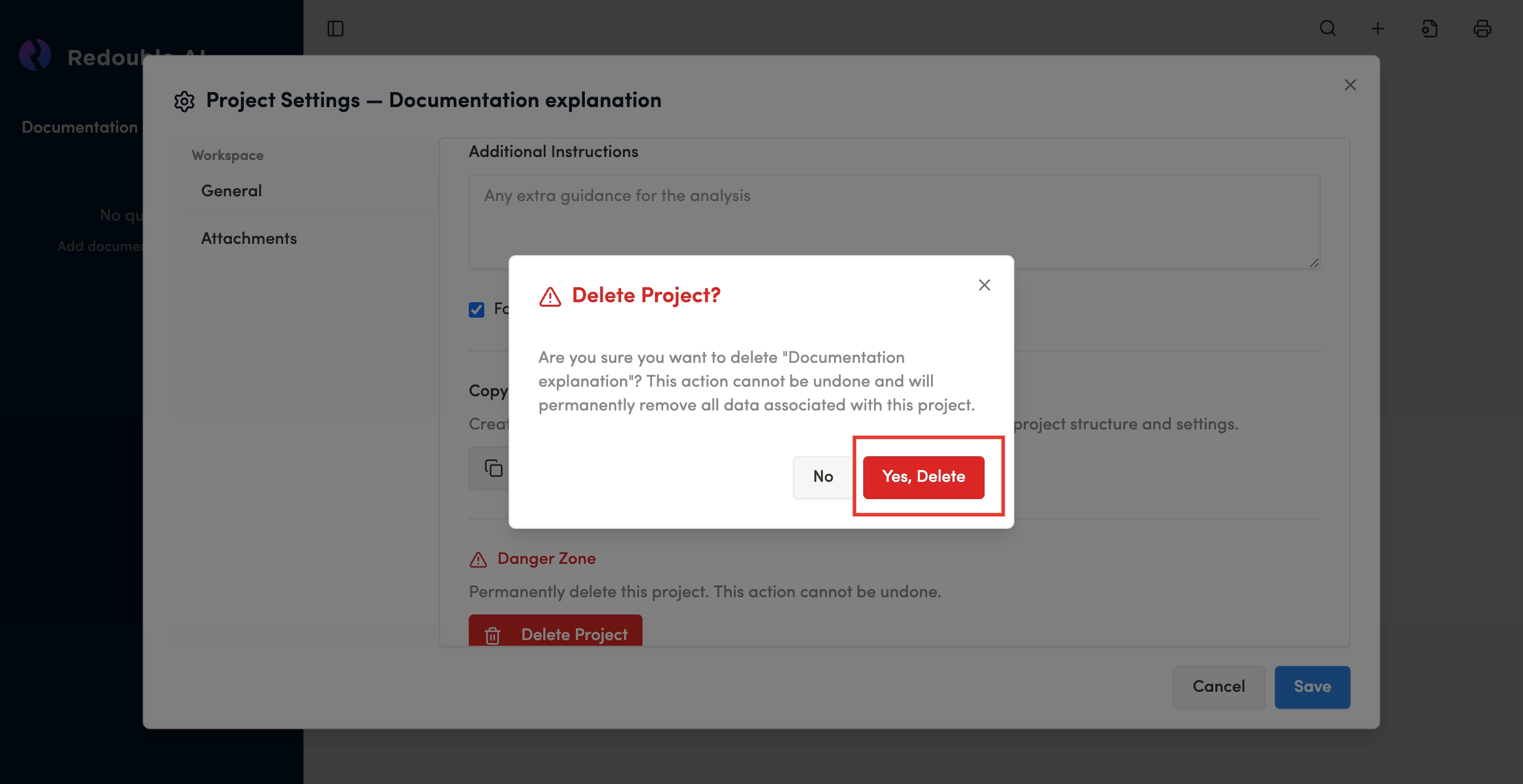The width and height of the screenshot is (1523, 784).
Task: Click the Redouble AI logo
Action: 35,55
